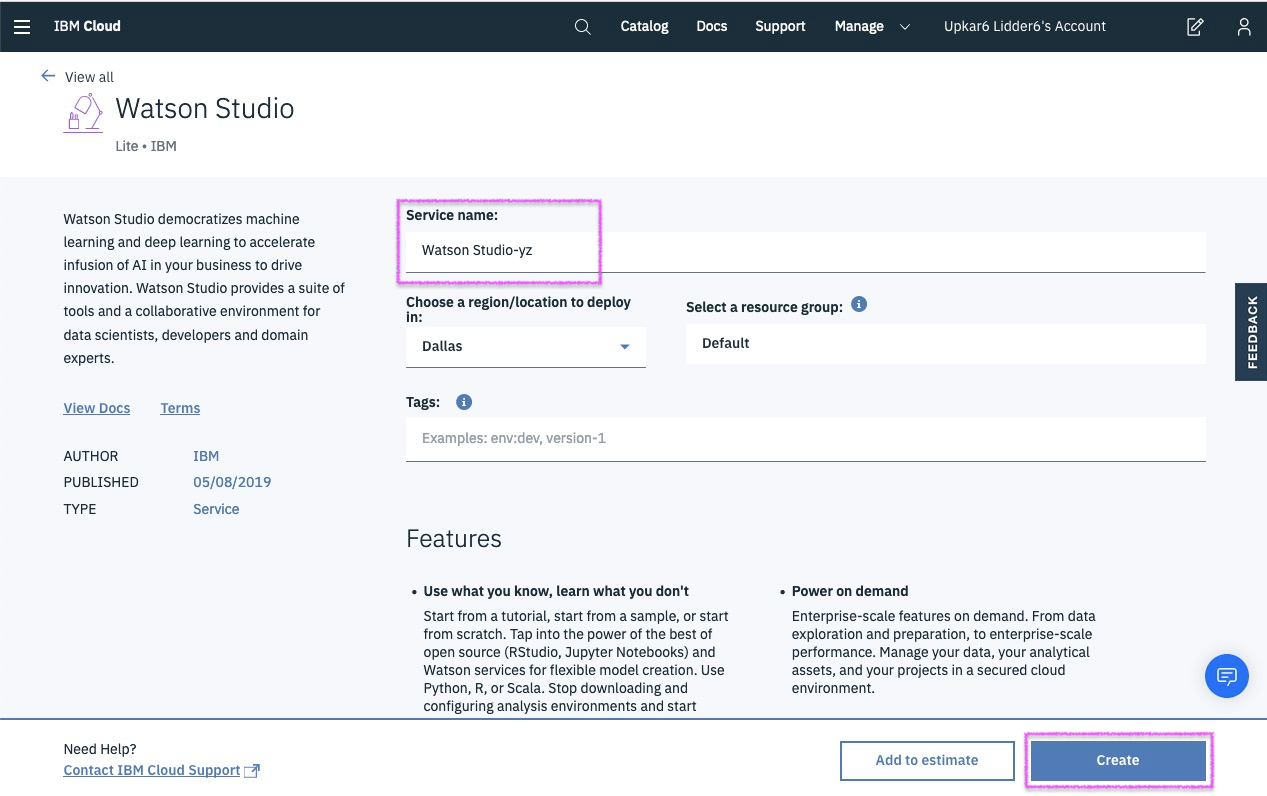Click the Create button
Viewport: 1267px width, 796px height.
point(1118,760)
